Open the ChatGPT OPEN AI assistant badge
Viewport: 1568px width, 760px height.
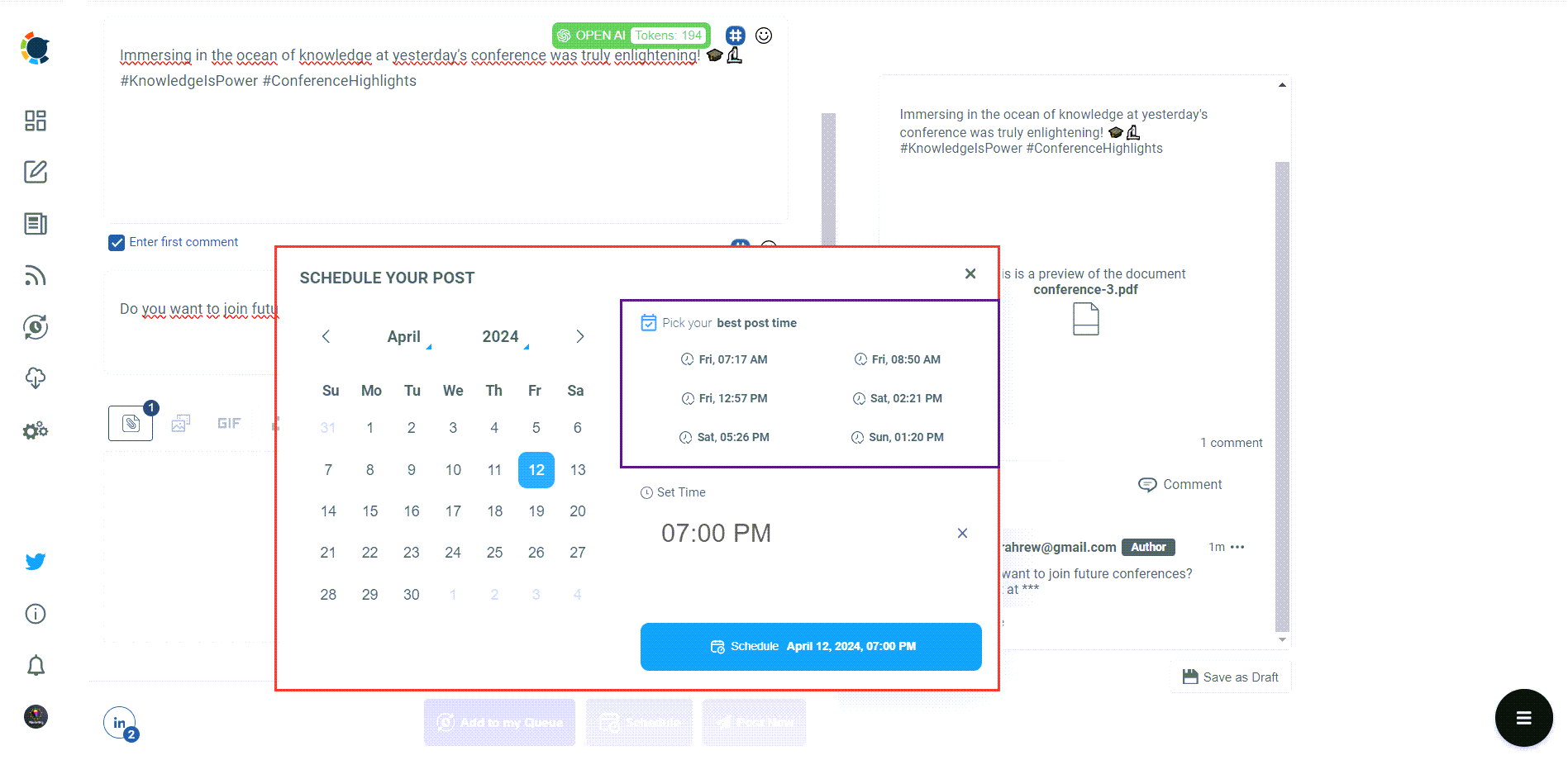point(599,35)
